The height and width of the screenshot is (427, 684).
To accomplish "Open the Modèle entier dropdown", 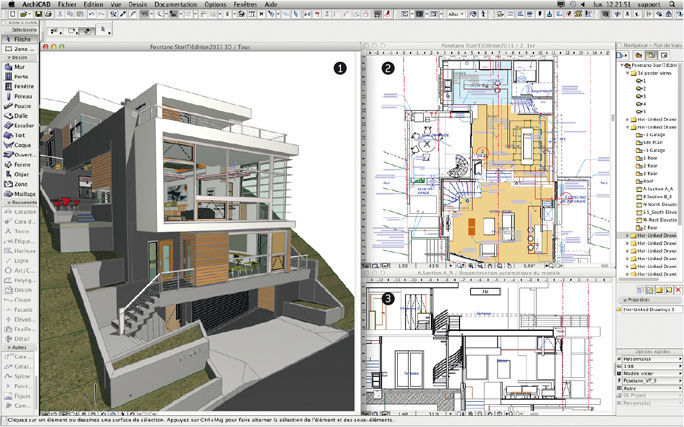I will [649, 374].
